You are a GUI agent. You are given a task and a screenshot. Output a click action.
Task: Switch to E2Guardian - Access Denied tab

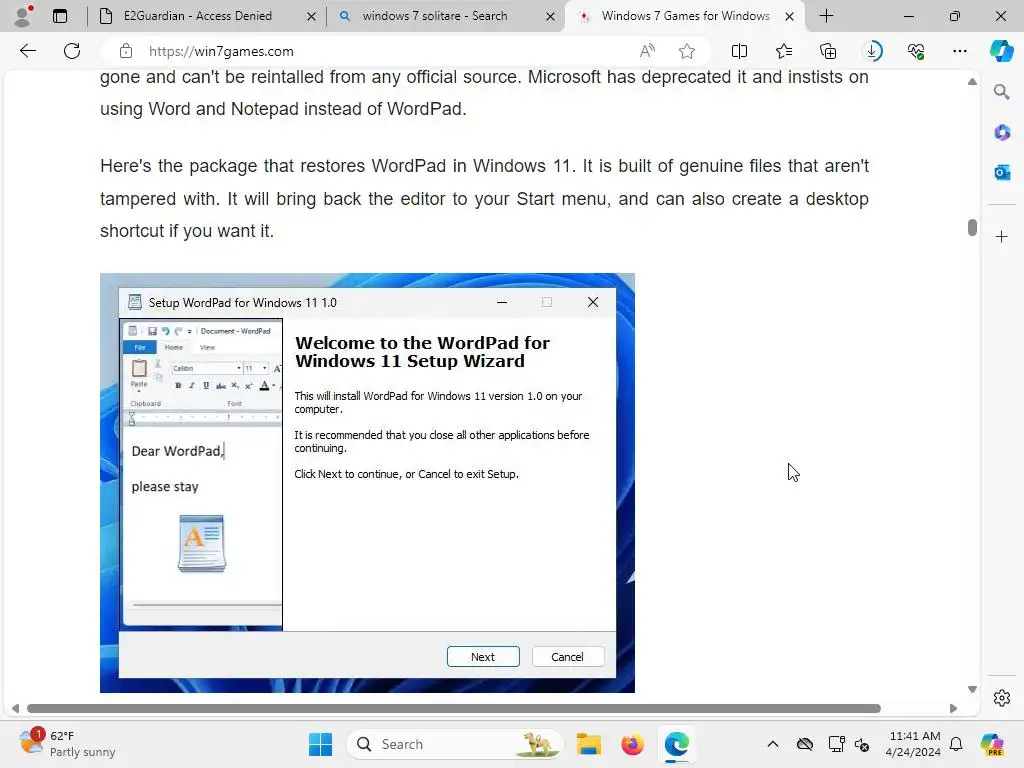206,16
